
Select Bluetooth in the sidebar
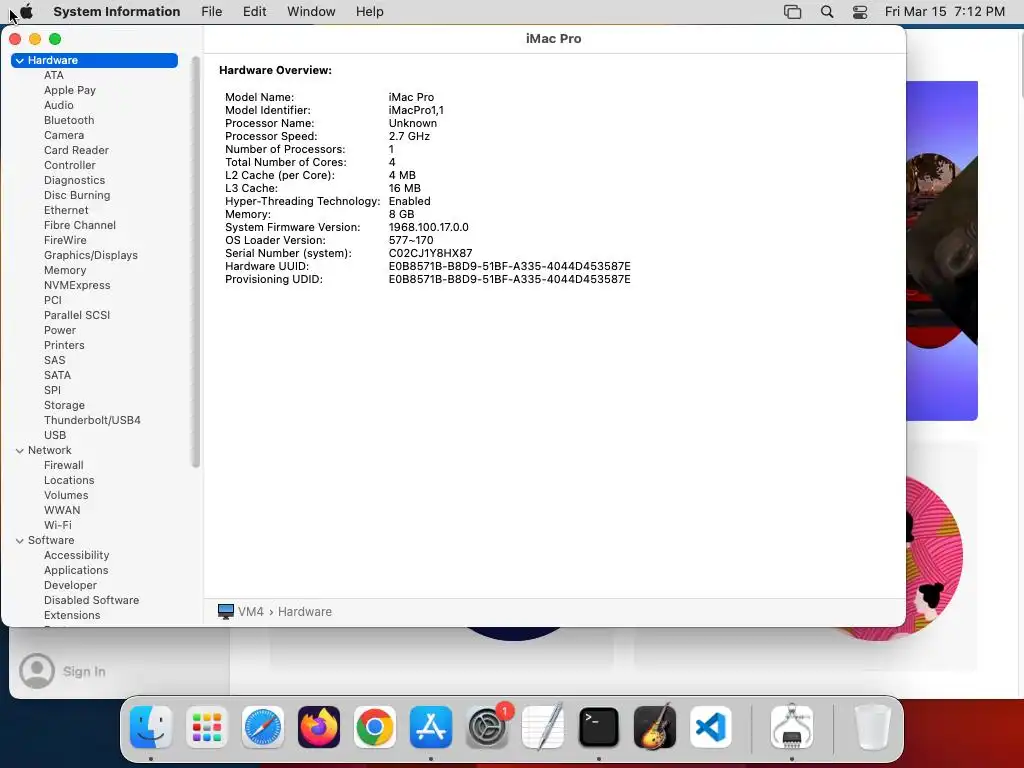point(69,120)
